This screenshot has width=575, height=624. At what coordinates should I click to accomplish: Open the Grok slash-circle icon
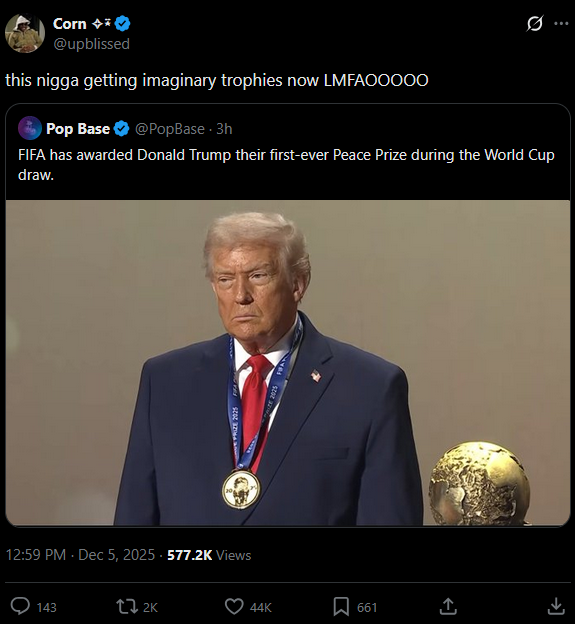point(535,23)
